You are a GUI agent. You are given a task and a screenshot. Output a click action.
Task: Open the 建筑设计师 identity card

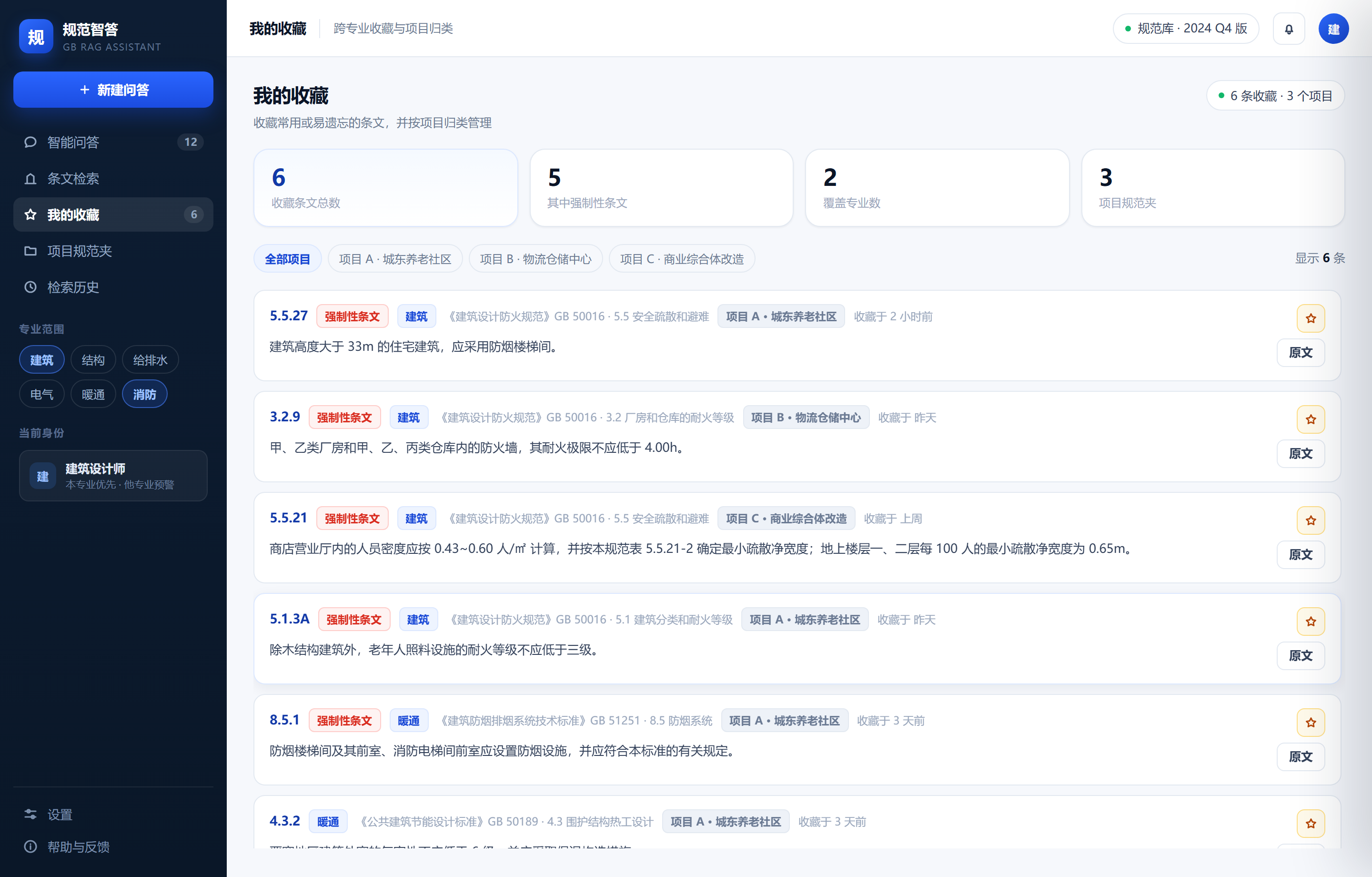pos(113,476)
